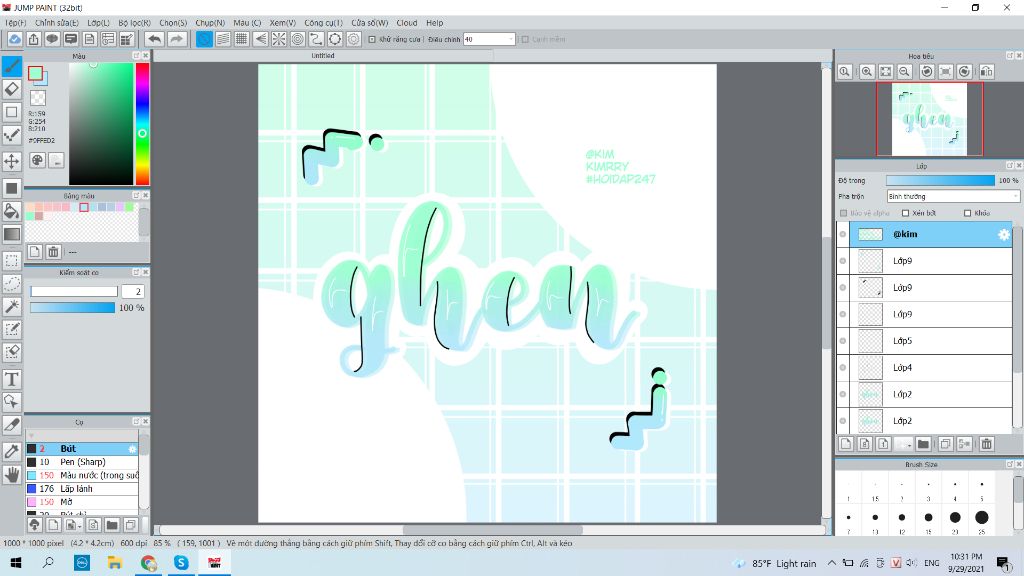Open the Help menu
Viewport: 1024px width, 576px height.
pos(435,23)
